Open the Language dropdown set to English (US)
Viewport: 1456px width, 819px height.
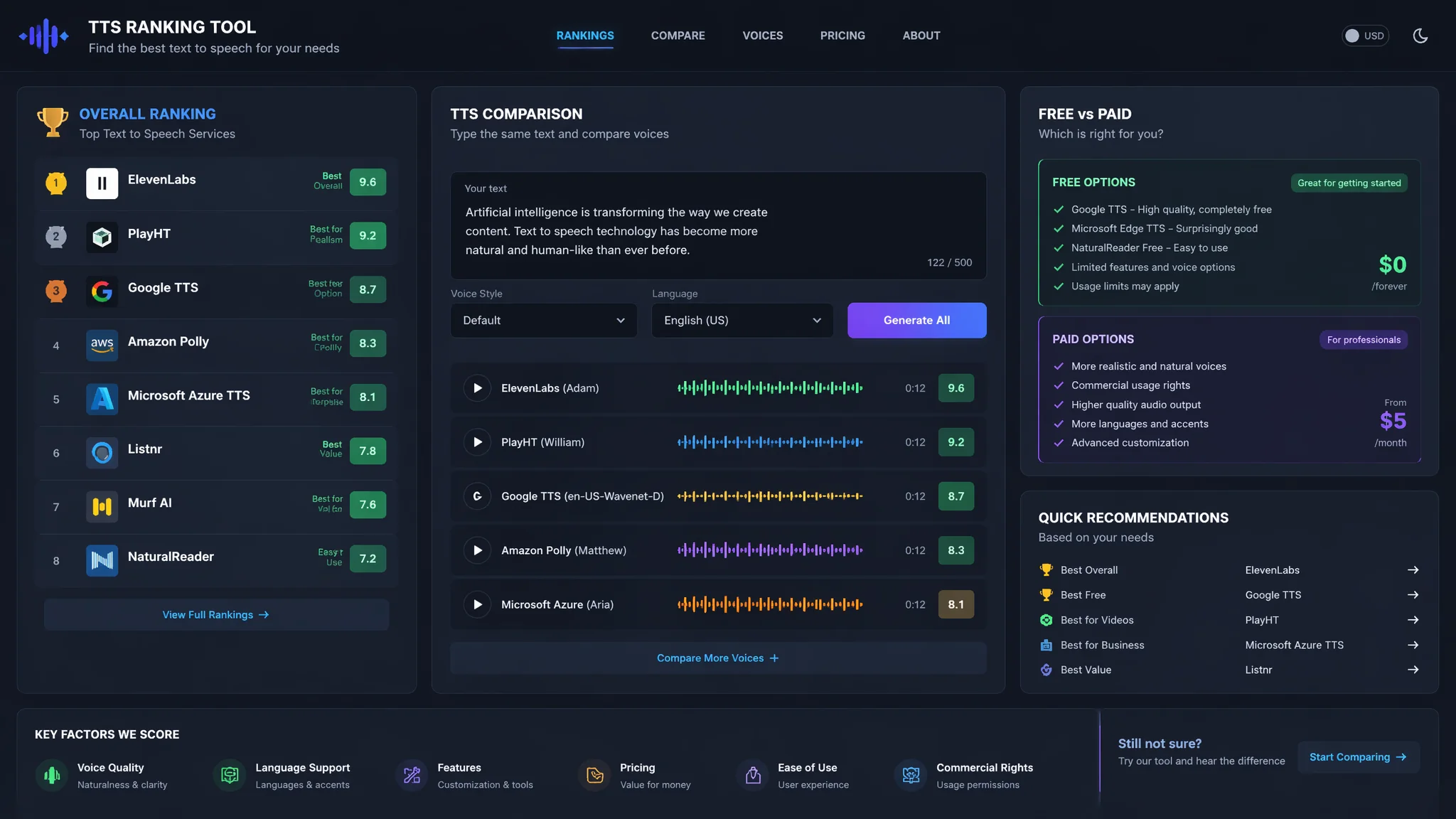pos(742,321)
